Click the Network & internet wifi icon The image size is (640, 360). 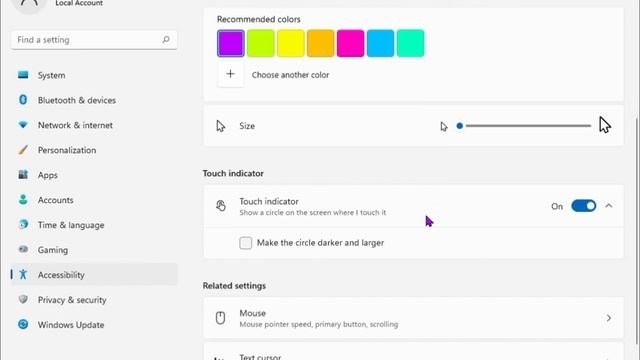pos(23,124)
